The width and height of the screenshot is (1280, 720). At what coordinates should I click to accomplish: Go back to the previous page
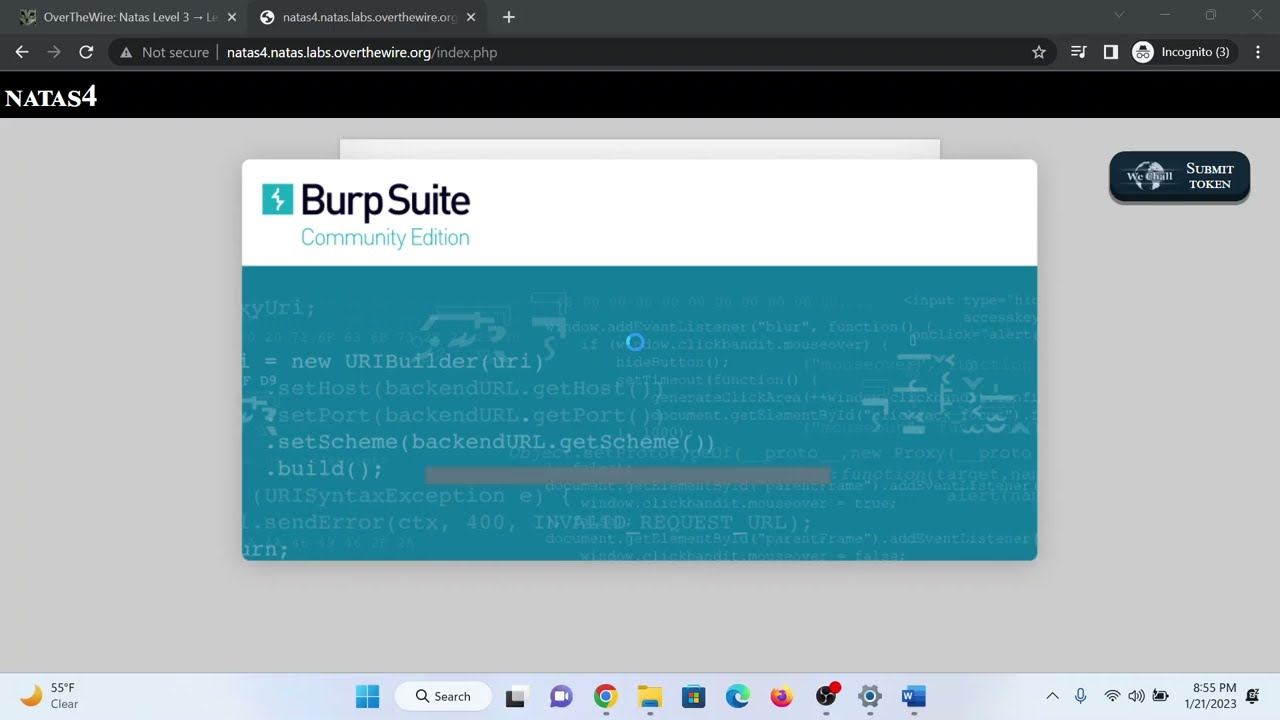coord(22,52)
